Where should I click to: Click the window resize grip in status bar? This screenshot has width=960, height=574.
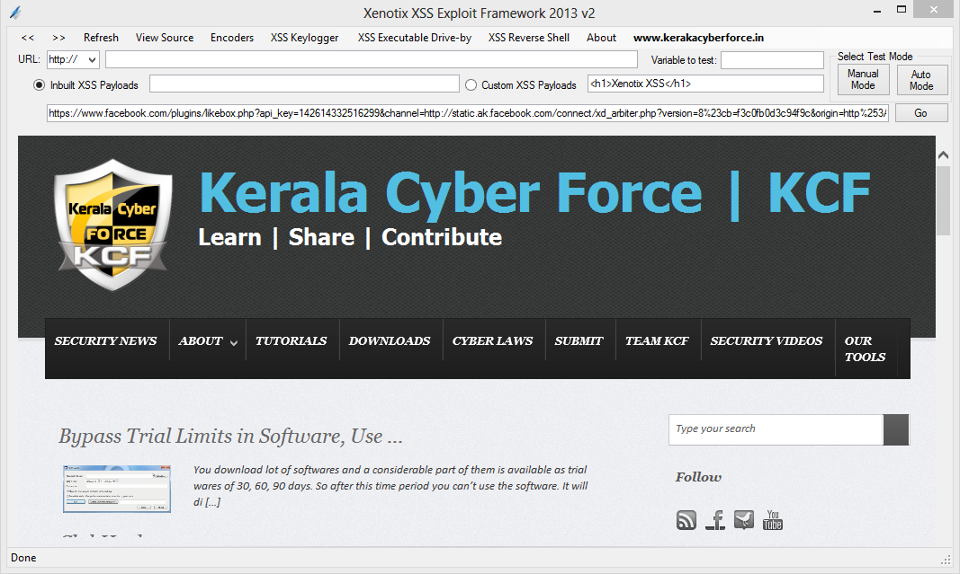pos(946,560)
